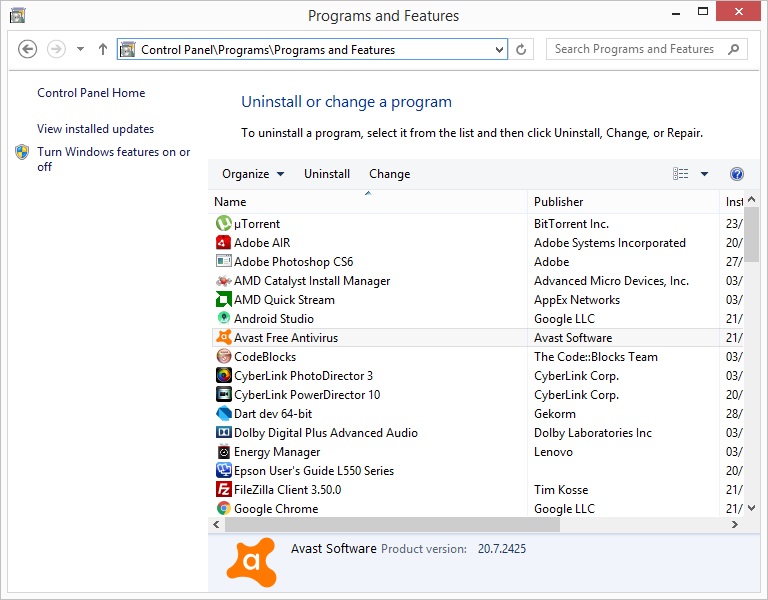Click the Avast Software publisher cell in list
The height and width of the screenshot is (600, 768).
(x=573, y=338)
